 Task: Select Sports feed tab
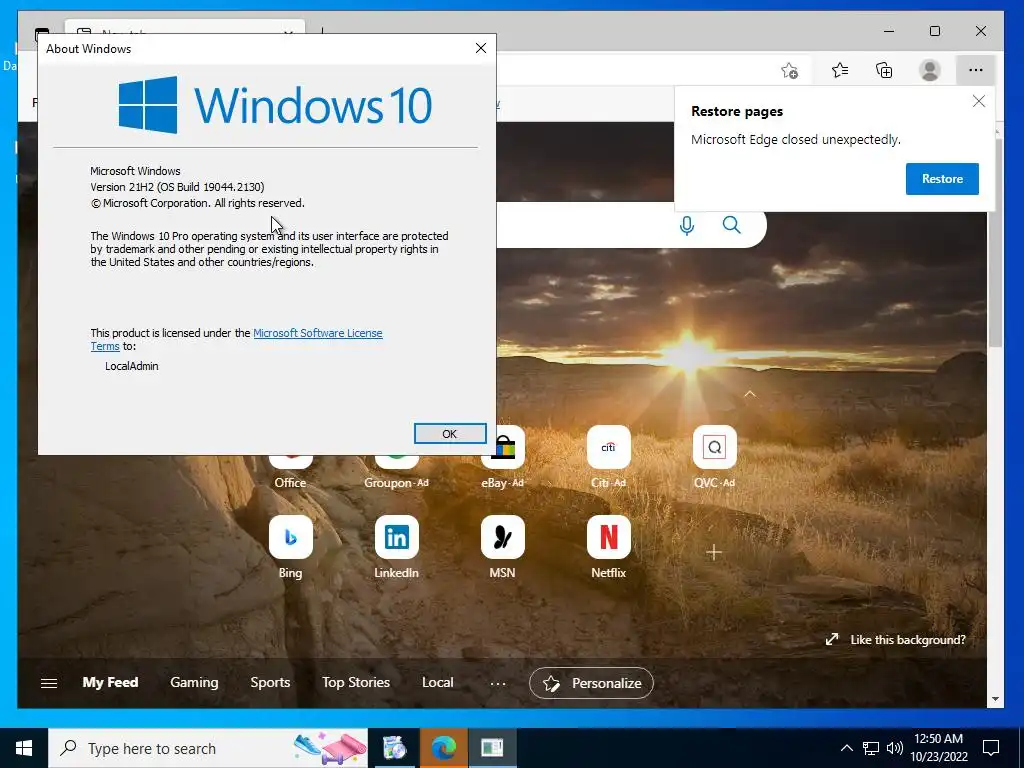(270, 682)
